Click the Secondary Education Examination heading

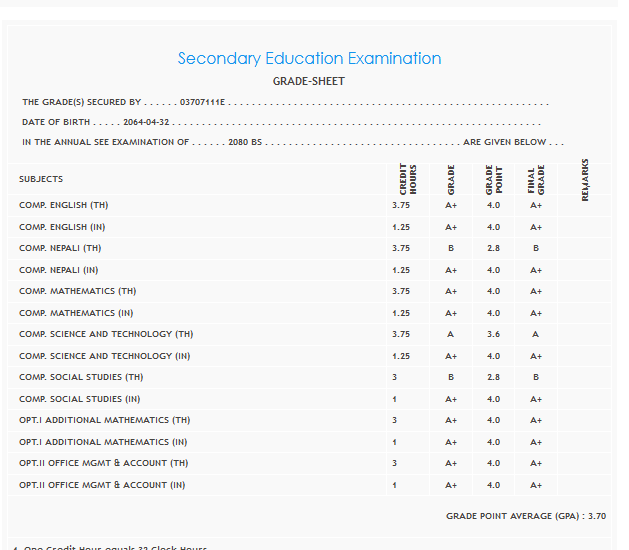[x=309, y=59]
